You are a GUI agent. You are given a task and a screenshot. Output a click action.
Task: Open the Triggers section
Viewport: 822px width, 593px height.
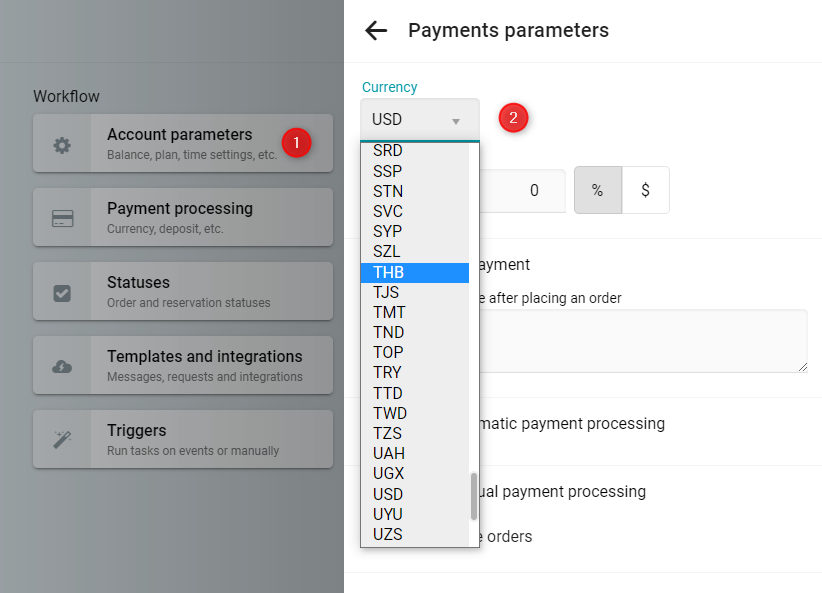coord(183,439)
